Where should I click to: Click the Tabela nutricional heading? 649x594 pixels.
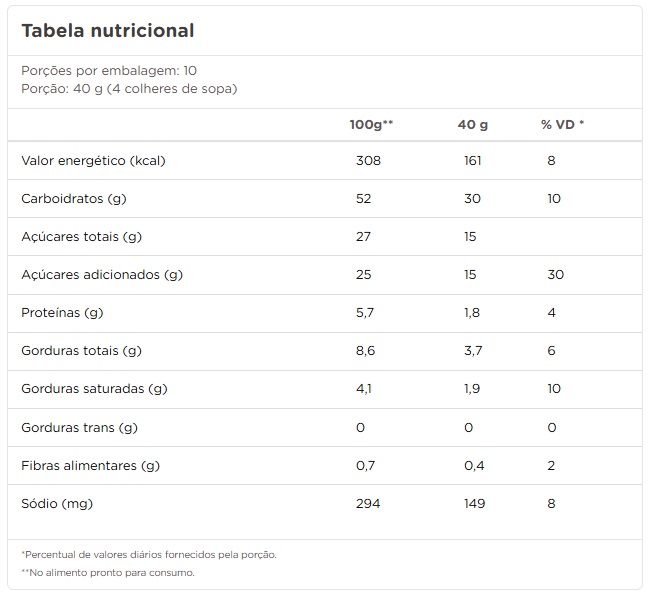[x=107, y=31]
